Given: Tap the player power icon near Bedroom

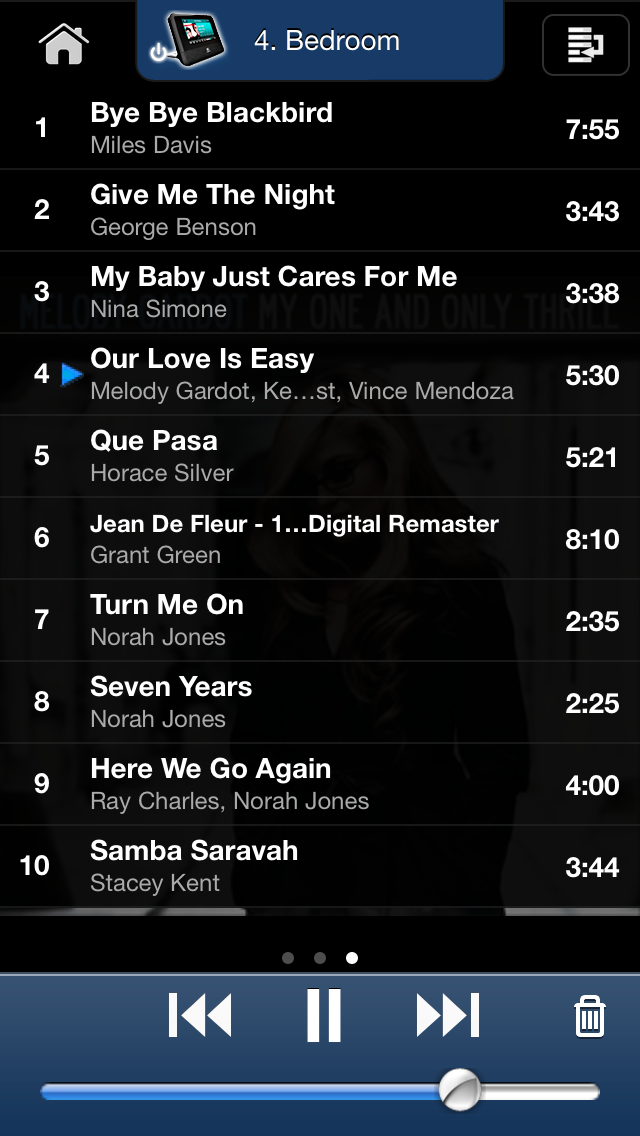Looking at the screenshot, I should tap(158, 53).
